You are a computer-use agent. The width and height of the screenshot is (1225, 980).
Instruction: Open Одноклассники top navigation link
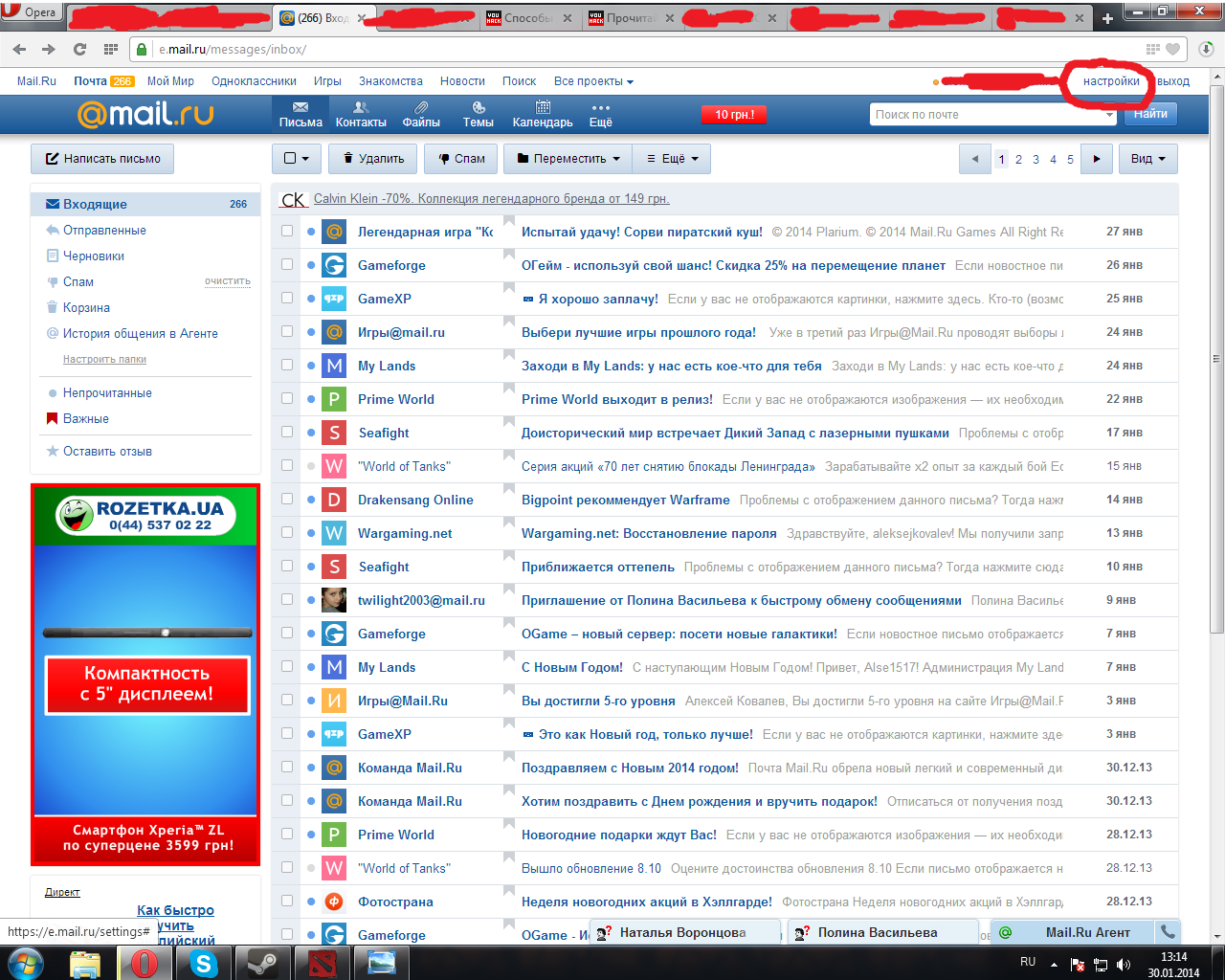pyautogui.click(x=254, y=81)
